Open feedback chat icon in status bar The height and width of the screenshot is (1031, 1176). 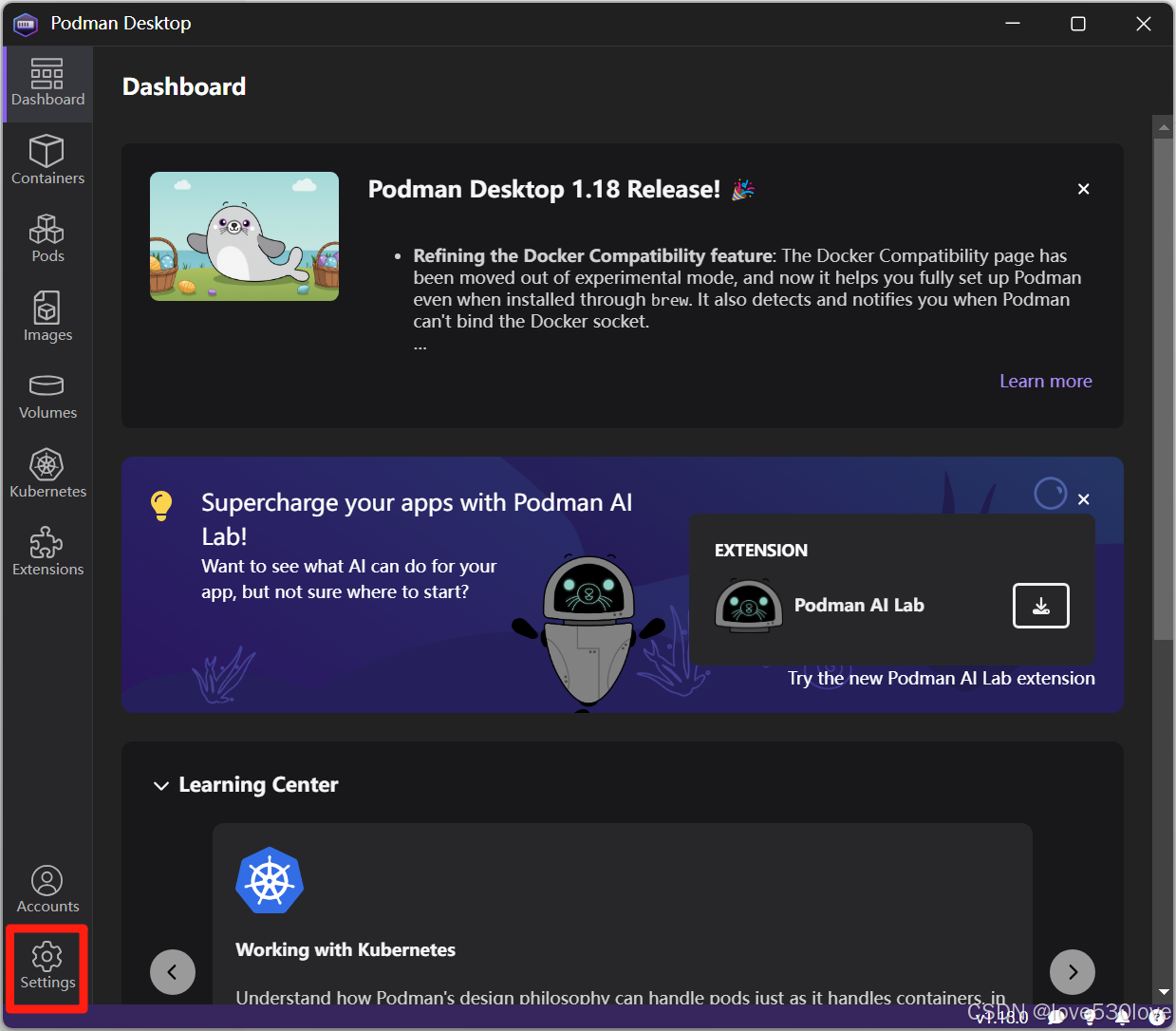click(x=1056, y=1016)
